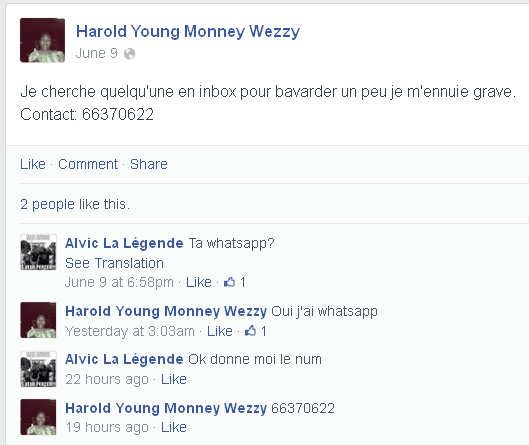This screenshot has height=445, width=529.
Task: Click thumbs-up icon on 'Ta whatsapp?' comment
Action: coord(229,282)
